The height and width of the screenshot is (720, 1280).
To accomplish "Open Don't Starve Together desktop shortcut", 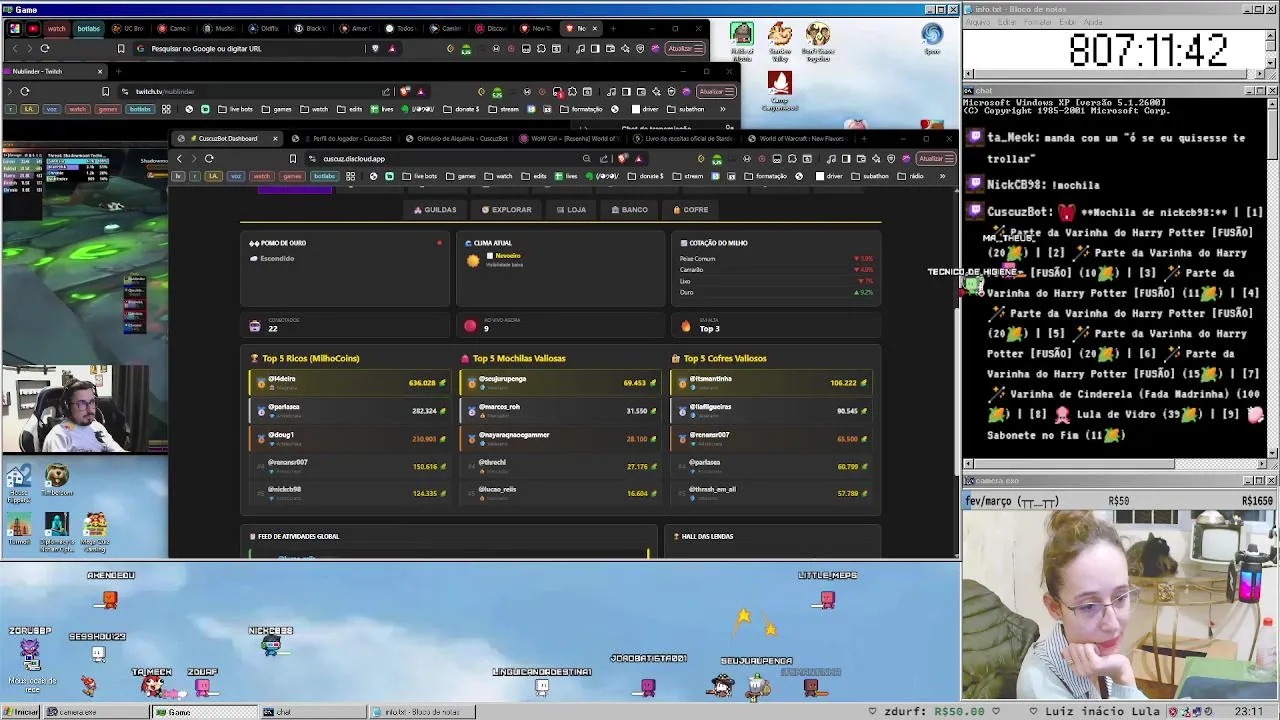I will tap(818, 42).
